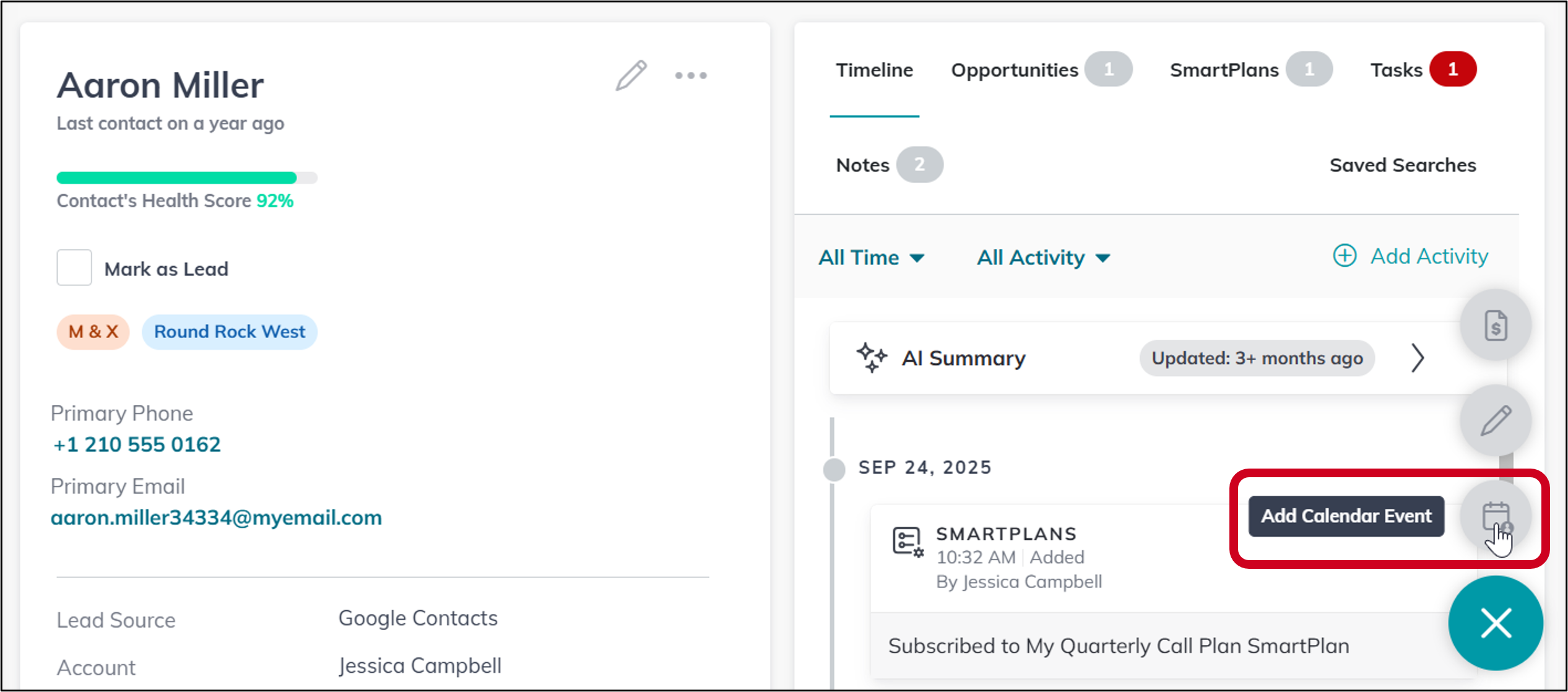Open the All Time filter dropdown
The image size is (1568, 692).
[870, 257]
